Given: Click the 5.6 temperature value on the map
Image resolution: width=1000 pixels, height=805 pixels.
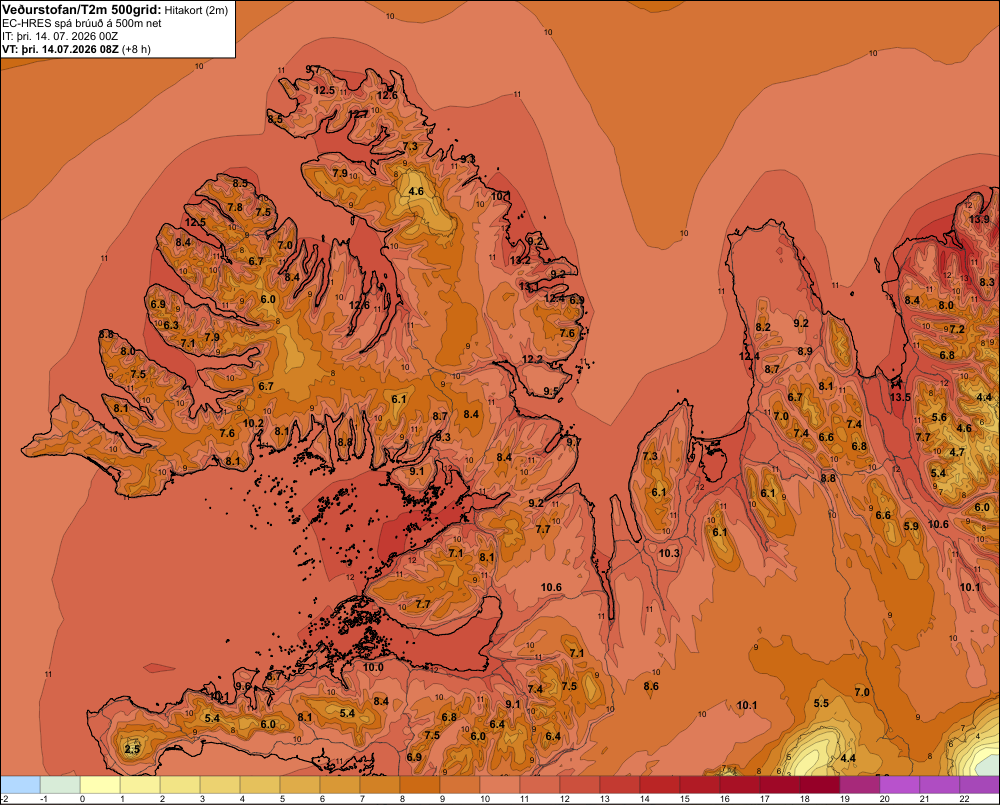Looking at the screenshot, I should pos(939,417).
